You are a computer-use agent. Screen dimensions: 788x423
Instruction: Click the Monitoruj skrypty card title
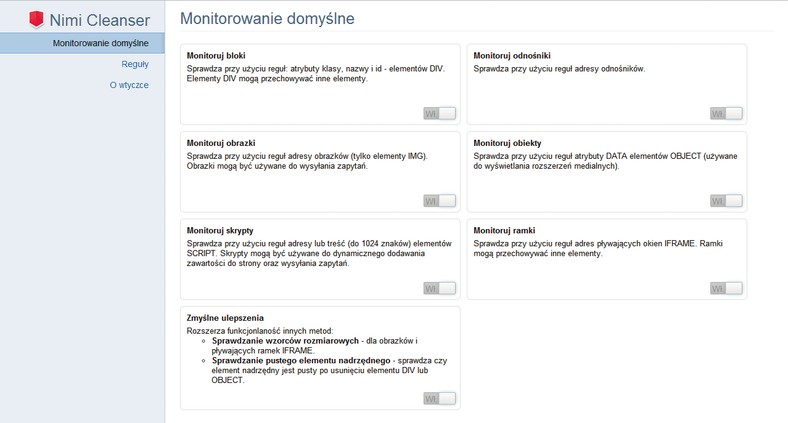click(220, 231)
